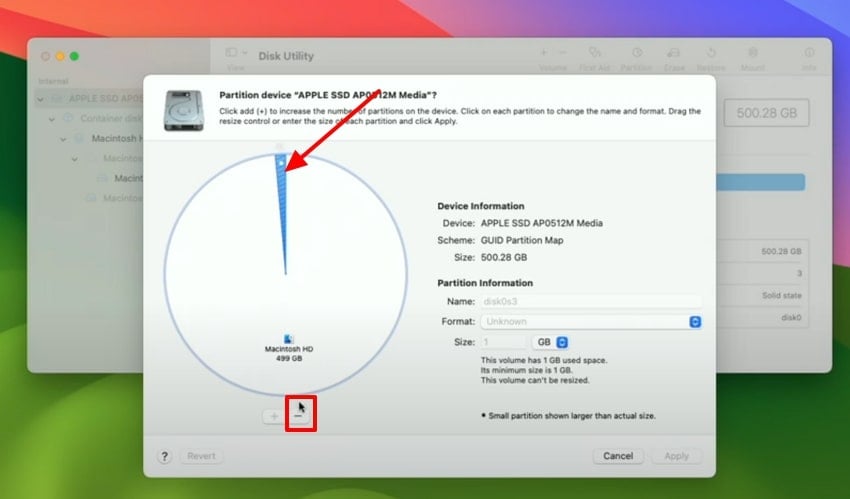Click the Erase toolbar icon
This screenshot has height=499, width=850.
coord(674,53)
